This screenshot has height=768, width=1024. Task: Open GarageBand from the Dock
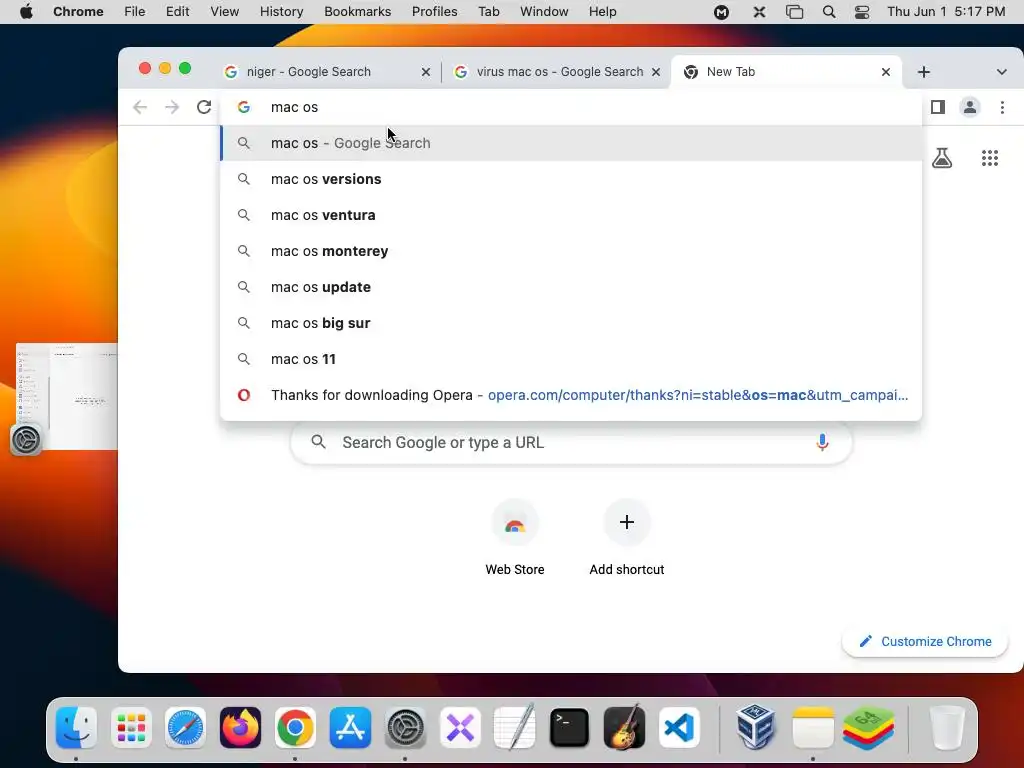point(624,728)
